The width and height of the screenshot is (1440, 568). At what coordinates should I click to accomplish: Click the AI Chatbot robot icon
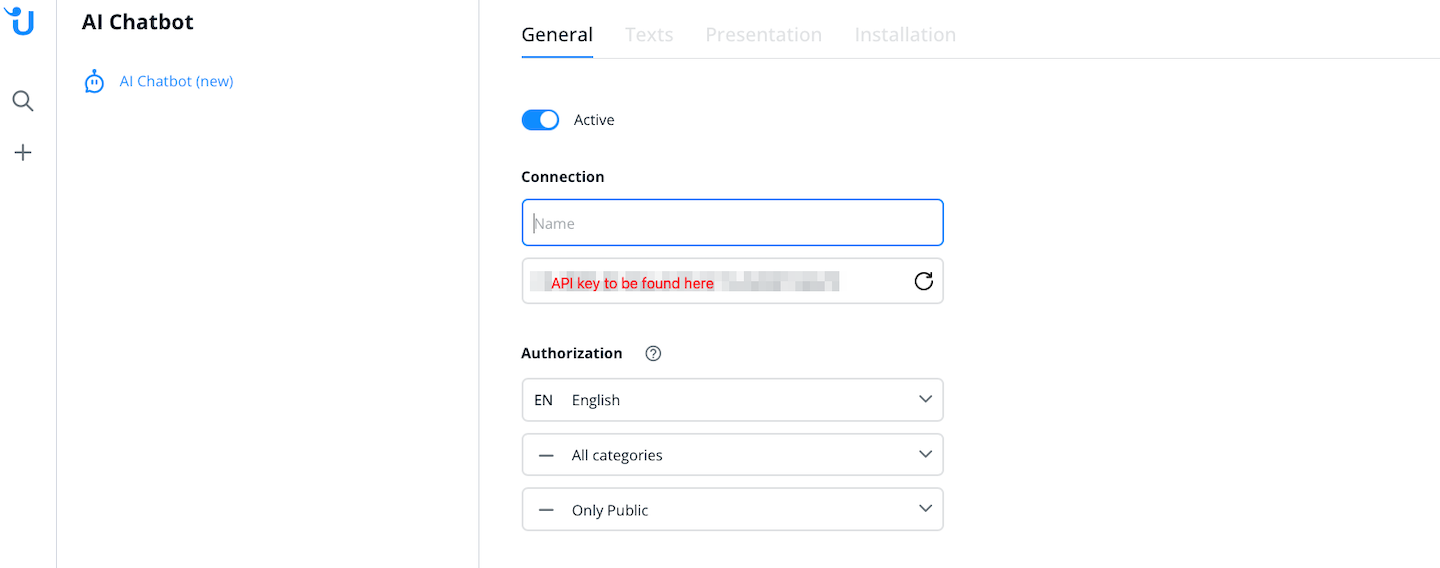click(94, 82)
